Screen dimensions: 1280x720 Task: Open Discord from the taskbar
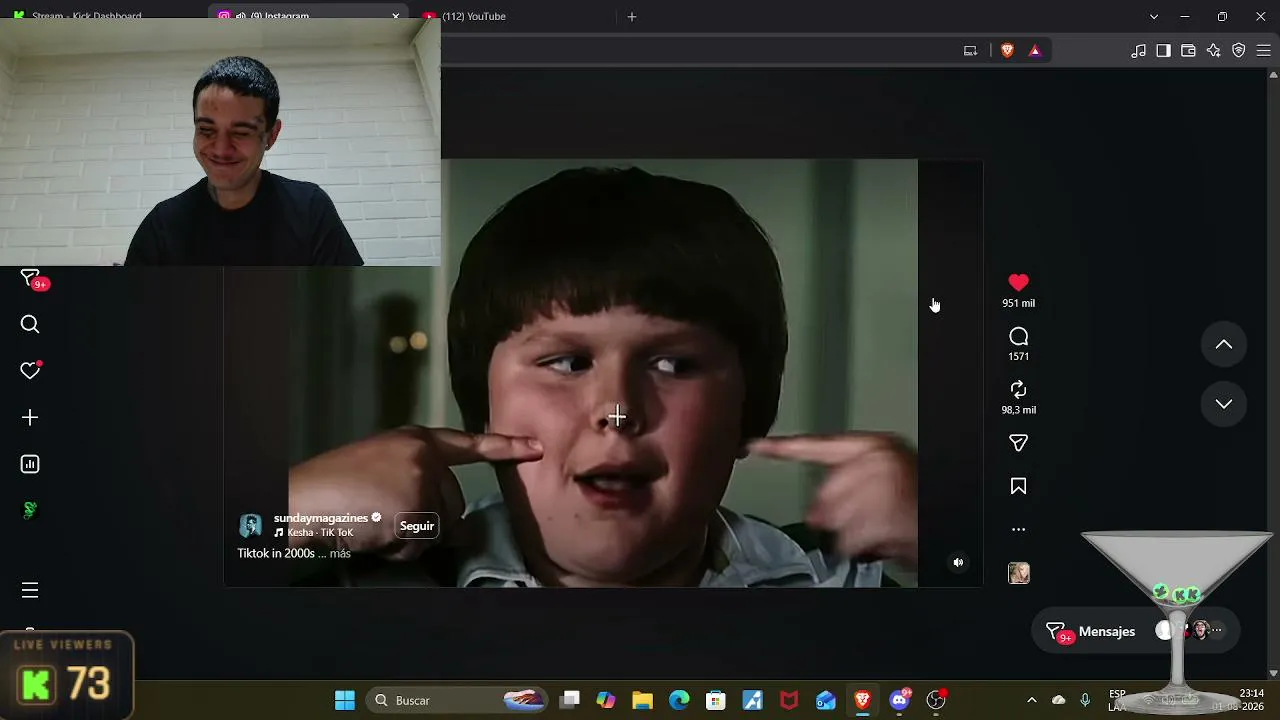tap(899, 700)
